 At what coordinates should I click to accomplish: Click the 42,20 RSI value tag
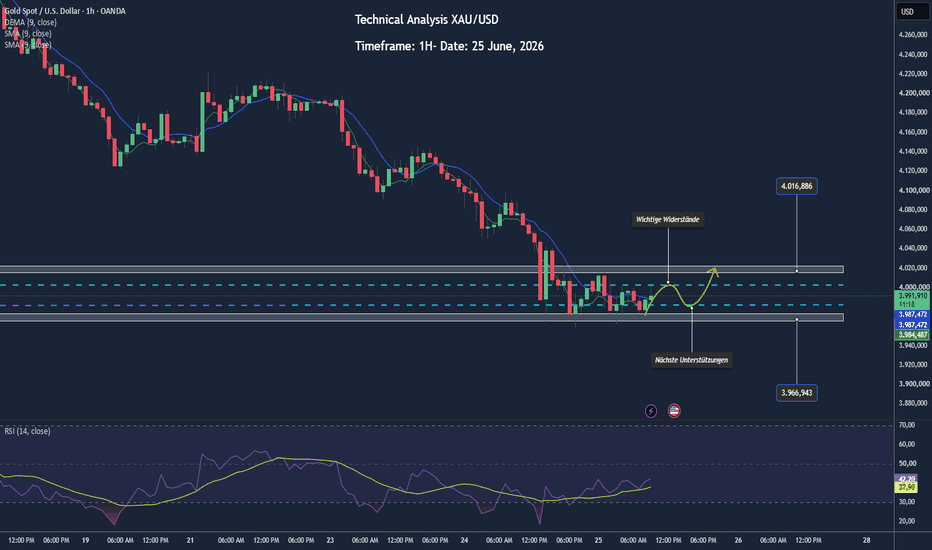[x=906, y=479]
